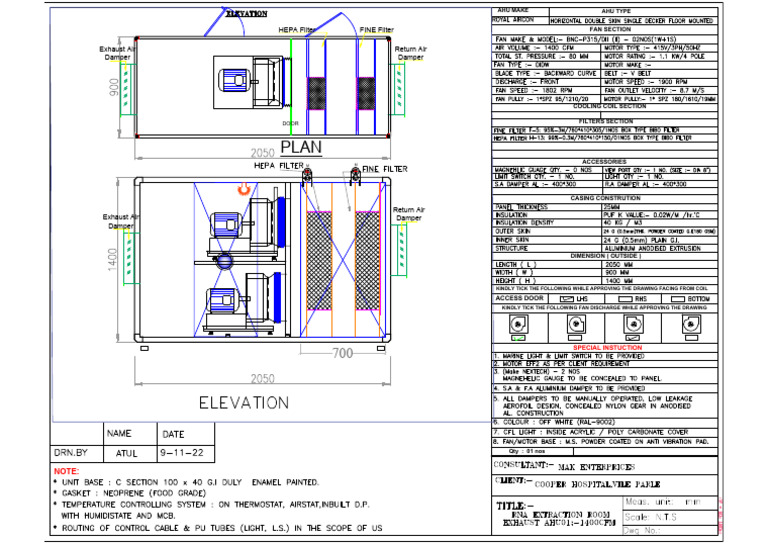
Task: Tick the BOTTOM access door checkbox
Action: coord(678,299)
